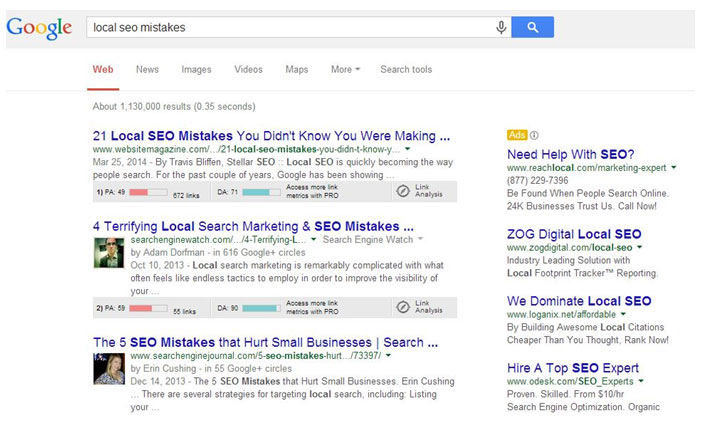705x432 pixels.
Task: Click the www.loganix.net/affordable URL
Action: [x=562, y=314]
